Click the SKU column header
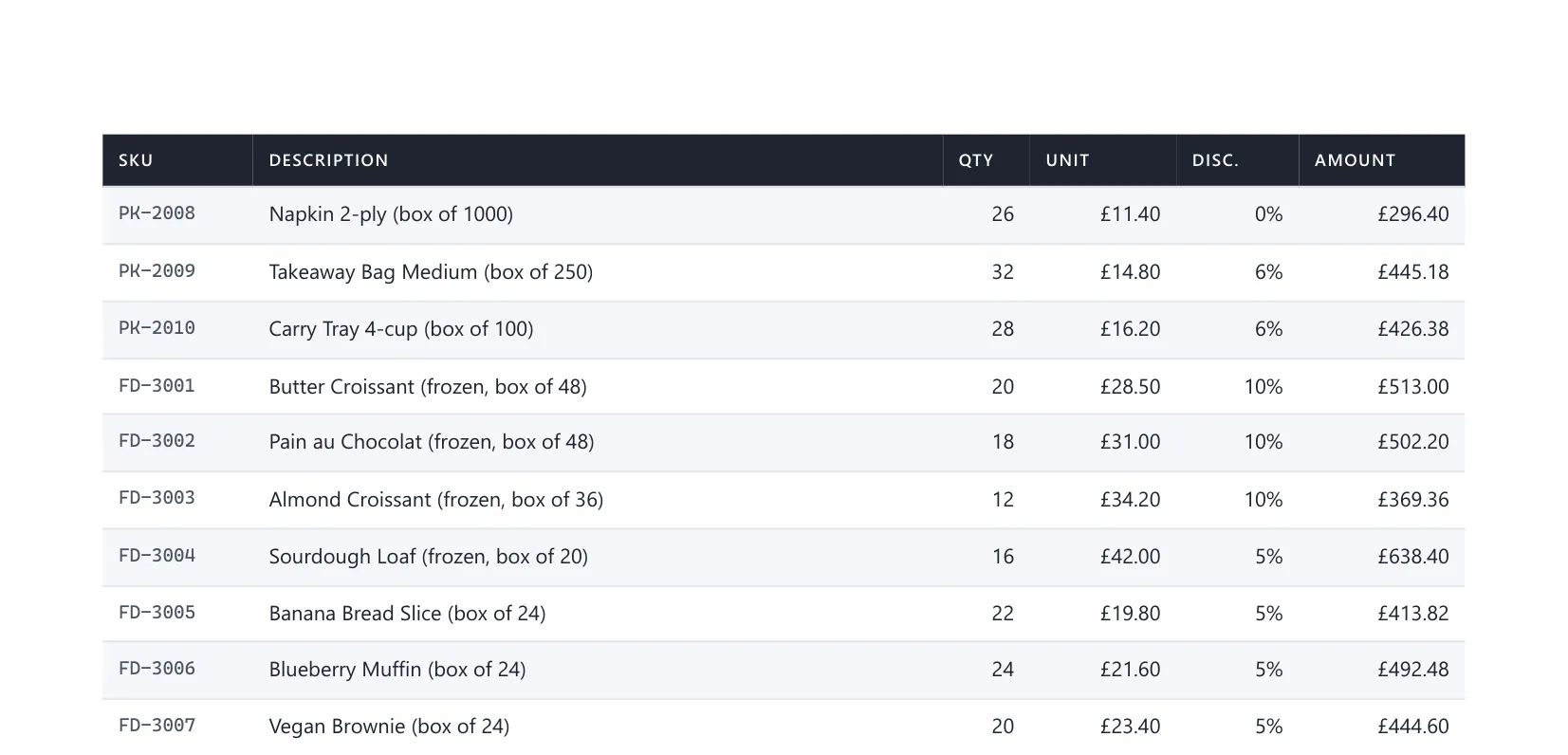The image size is (1568, 755). [x=136, y=160]
